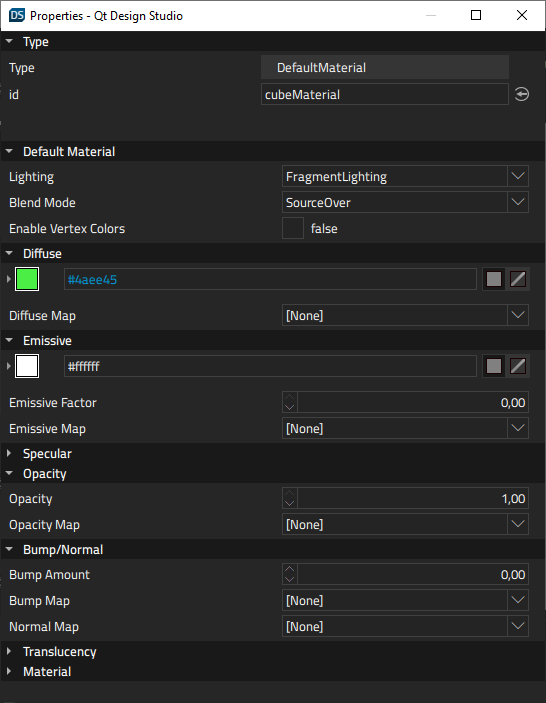546x703 pixels.
Task: Collapse the Diffuse section
Action: coord(9,253)
